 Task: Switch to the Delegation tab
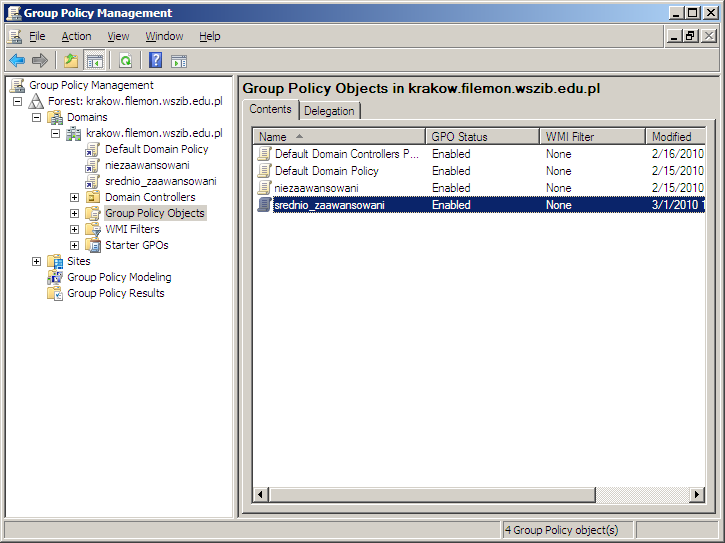(329, 111)
